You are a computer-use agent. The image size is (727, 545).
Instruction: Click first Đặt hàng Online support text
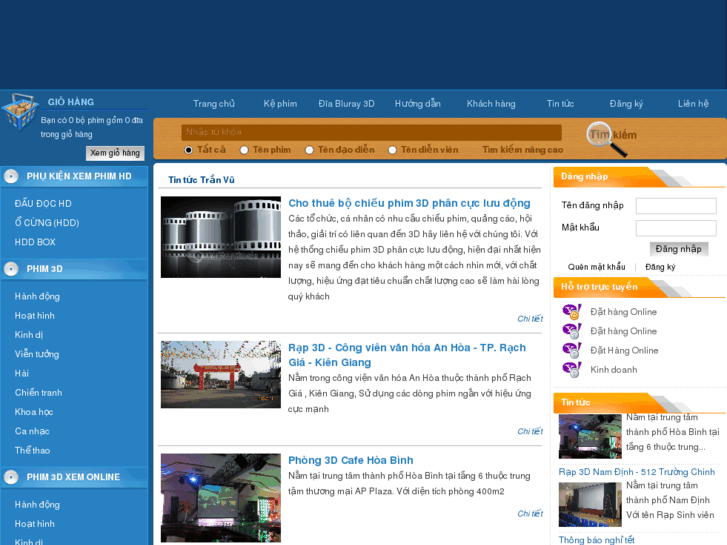pos(623,312)
